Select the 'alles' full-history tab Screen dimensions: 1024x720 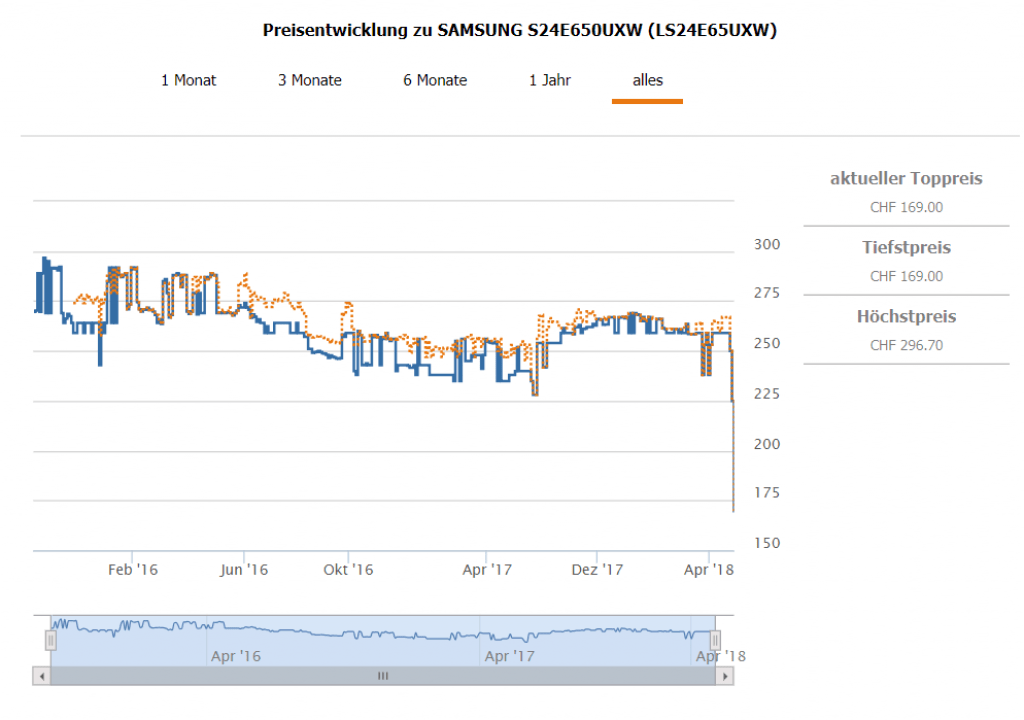tap(647, 80)
